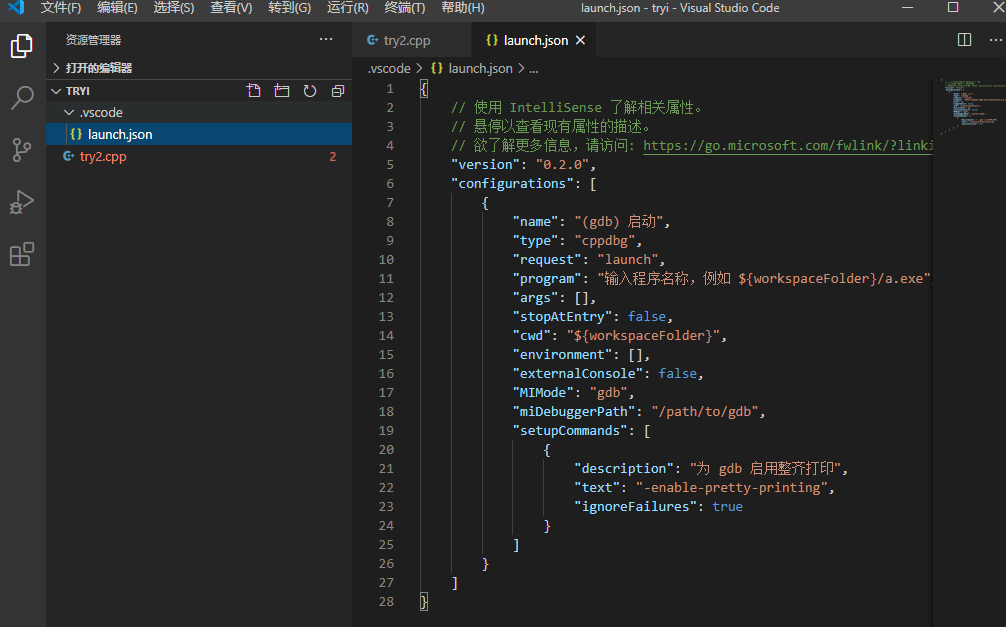1006x627 pixels.
Task: Open explorer panel more actions menu
Action: click(326, 39)
